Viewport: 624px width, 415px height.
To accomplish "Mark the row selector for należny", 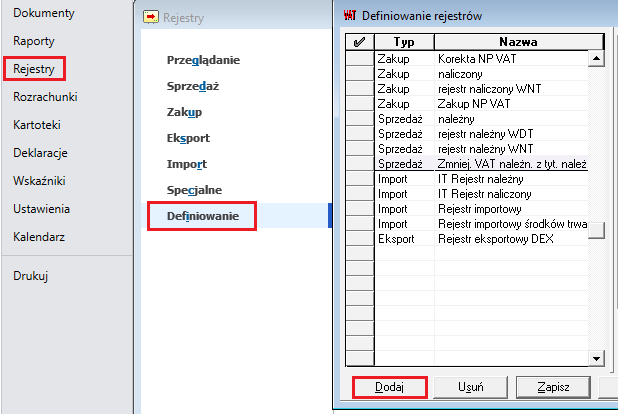I will (360, 119).
